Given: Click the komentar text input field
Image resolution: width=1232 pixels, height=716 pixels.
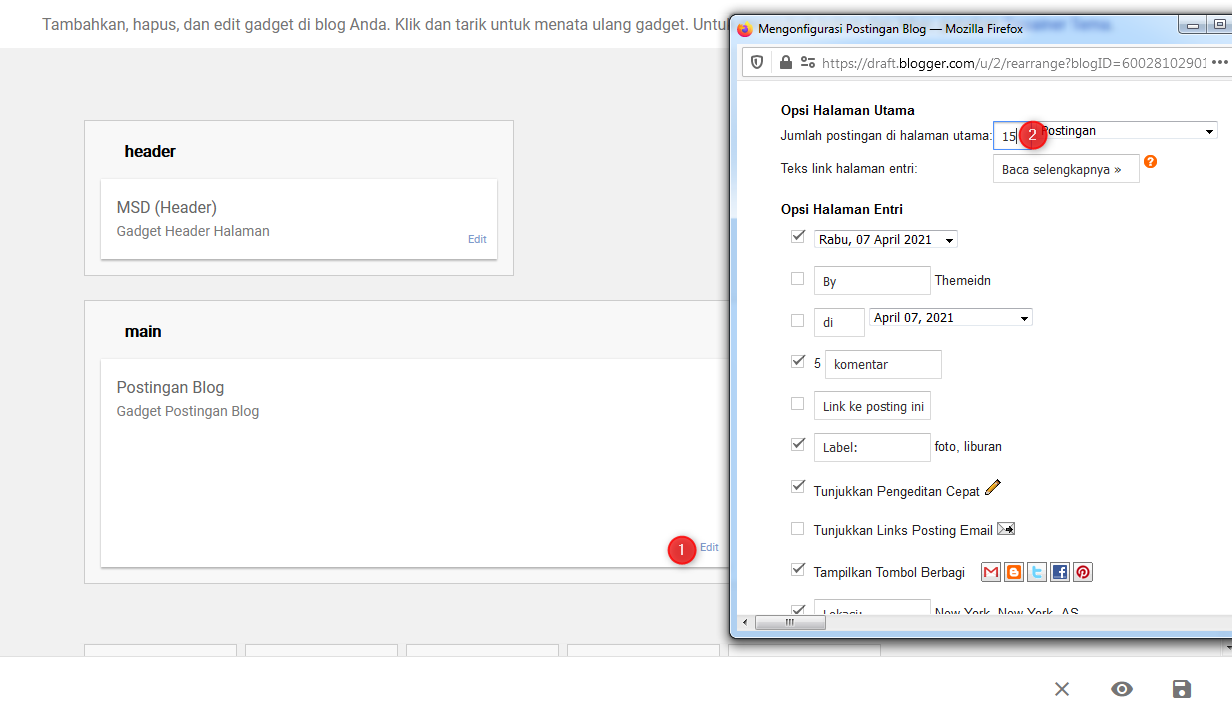Looking at the screenshot, I should [x=883, y=364].
